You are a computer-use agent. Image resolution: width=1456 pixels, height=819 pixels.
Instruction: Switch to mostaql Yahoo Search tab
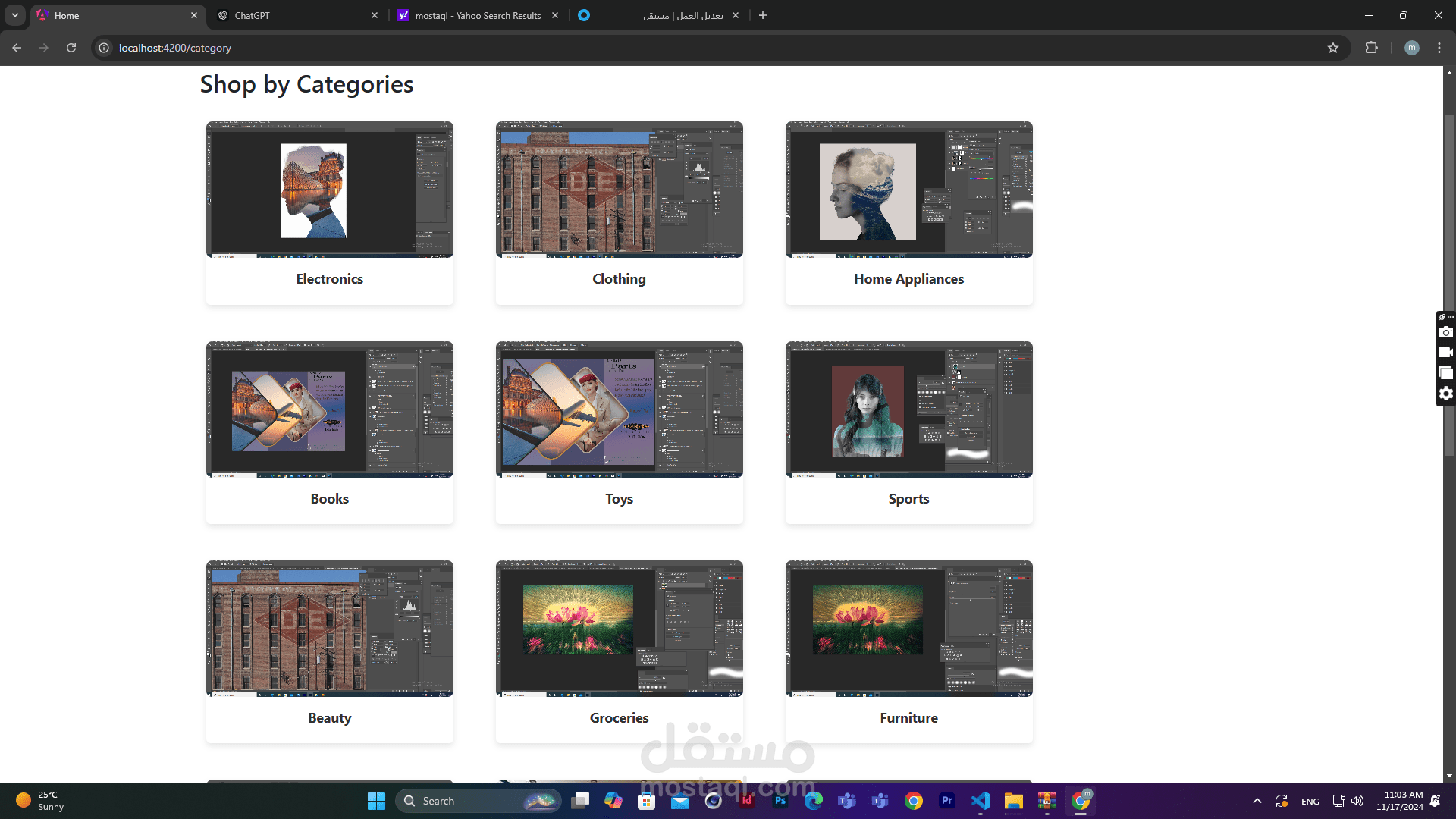click(476, 15)
